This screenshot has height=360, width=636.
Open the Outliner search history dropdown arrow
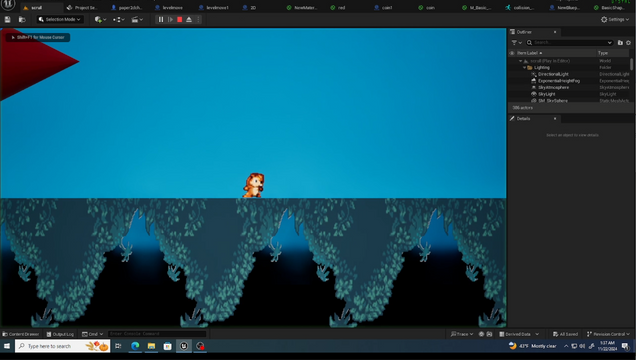(609, 43)
